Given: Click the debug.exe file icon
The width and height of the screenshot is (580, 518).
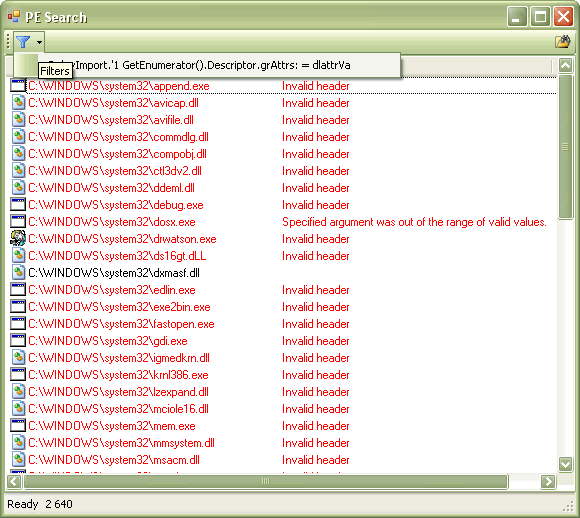Looking at the screenshot, I should 18,205.
